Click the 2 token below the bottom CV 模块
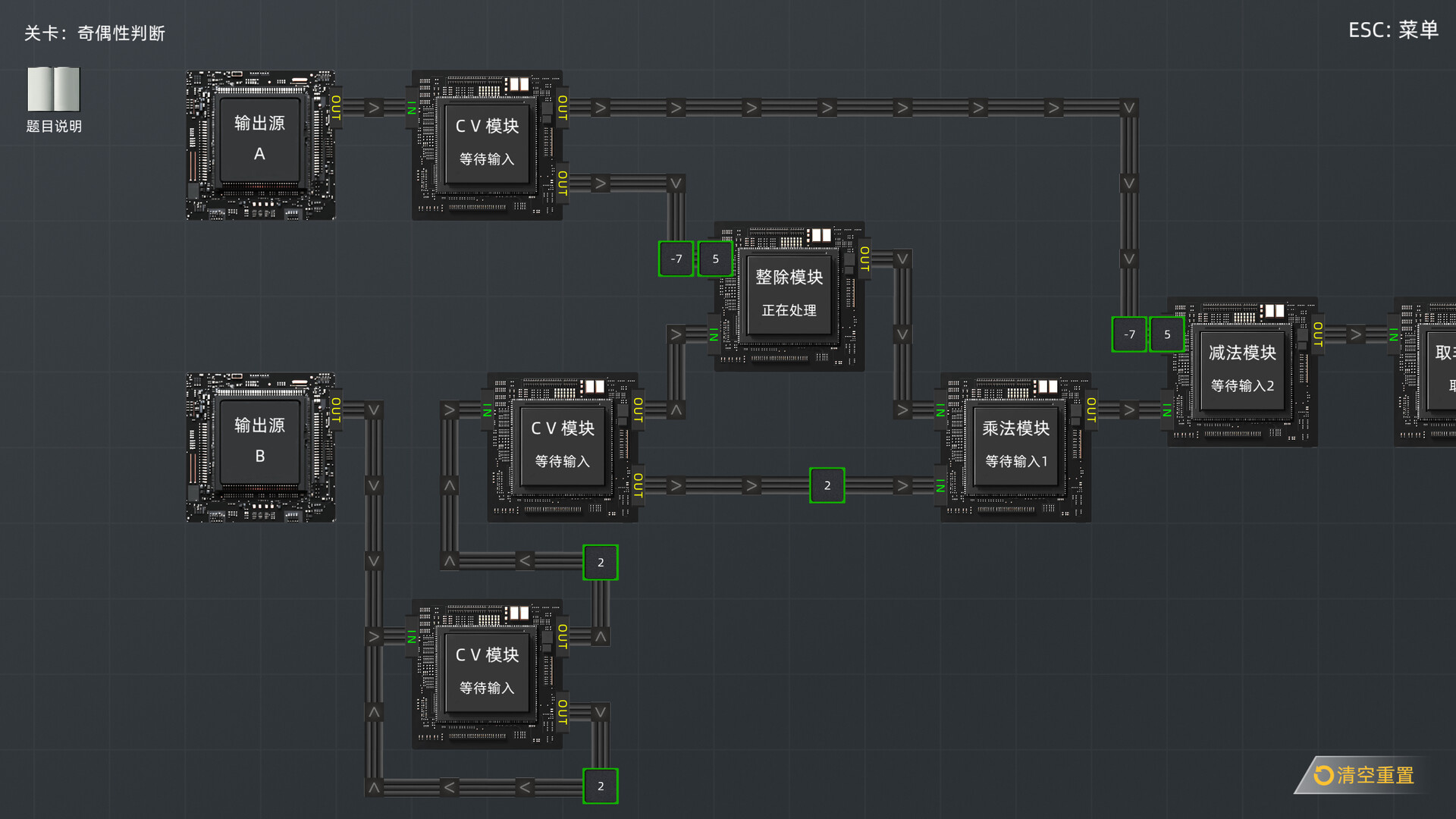Viewport: 1456px width, 819px height. point(600,786)
